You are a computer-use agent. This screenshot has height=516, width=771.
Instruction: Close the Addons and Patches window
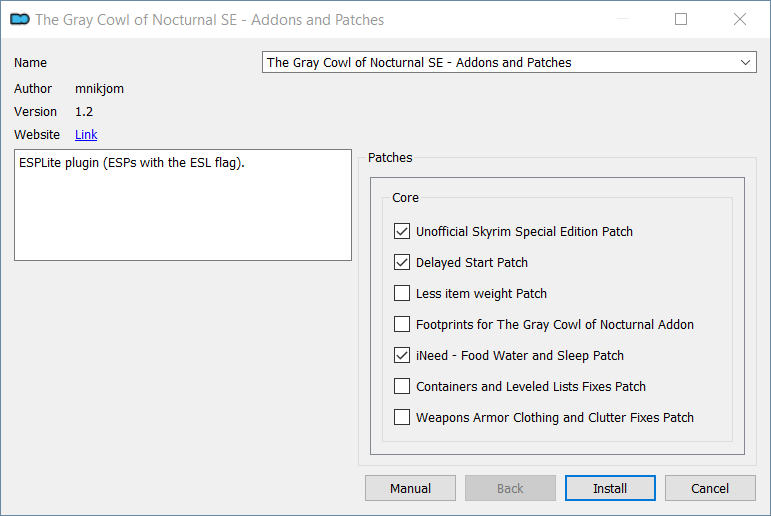point(740,19)
